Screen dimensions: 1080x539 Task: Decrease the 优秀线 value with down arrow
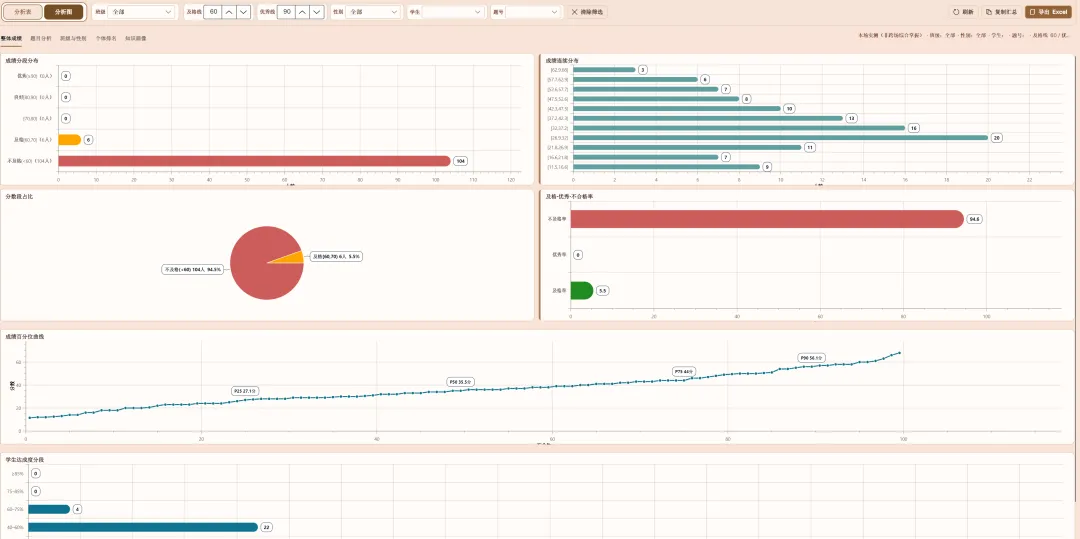coord(317,12)
